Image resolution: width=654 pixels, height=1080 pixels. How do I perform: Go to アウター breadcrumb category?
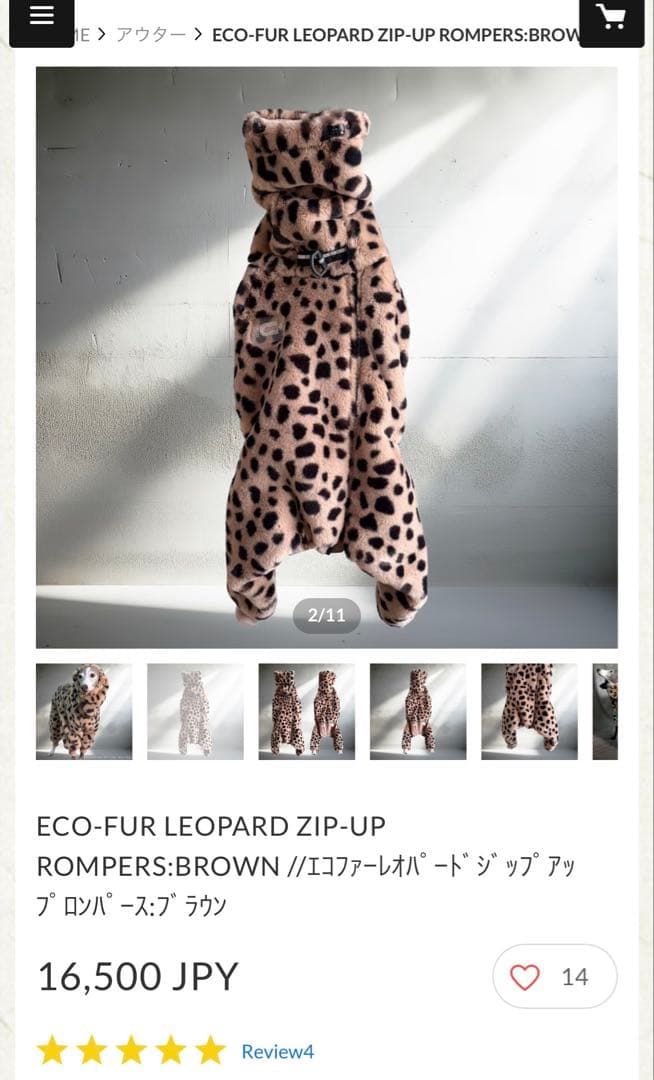pyautogui.click(x=151, y=34)
